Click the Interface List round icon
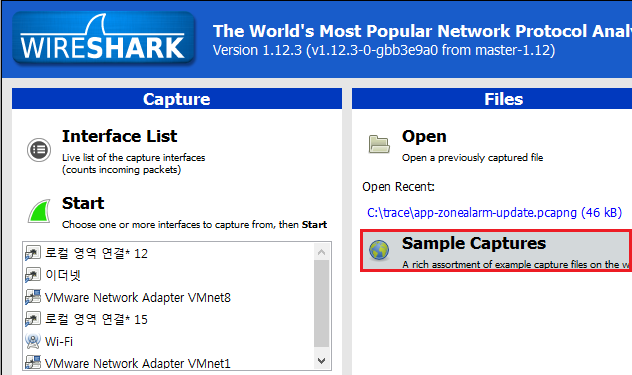The width and height of the screenshot is (632, 375). click(39, 150)
